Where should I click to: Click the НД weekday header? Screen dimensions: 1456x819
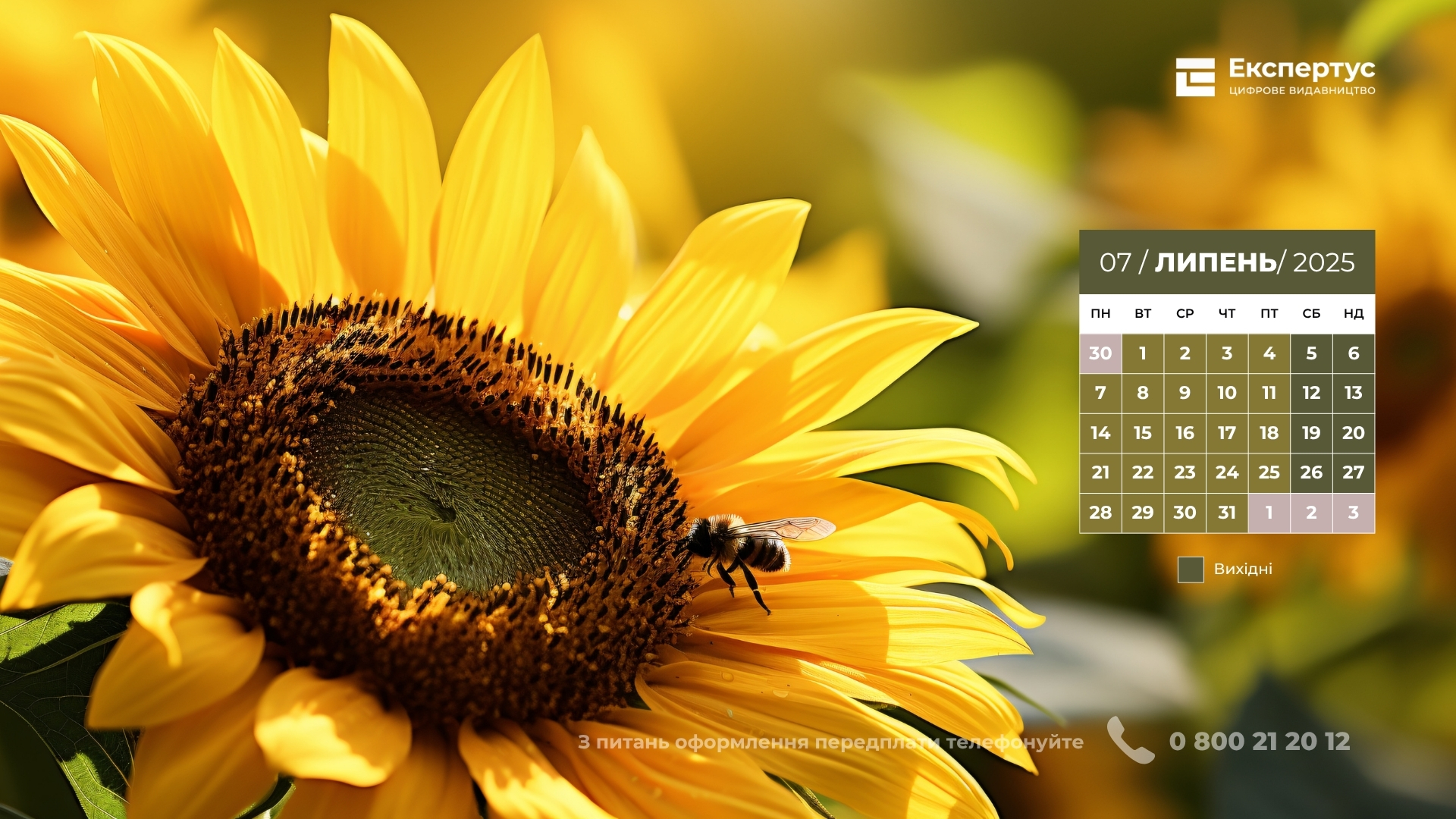[x=1354, y=314]
